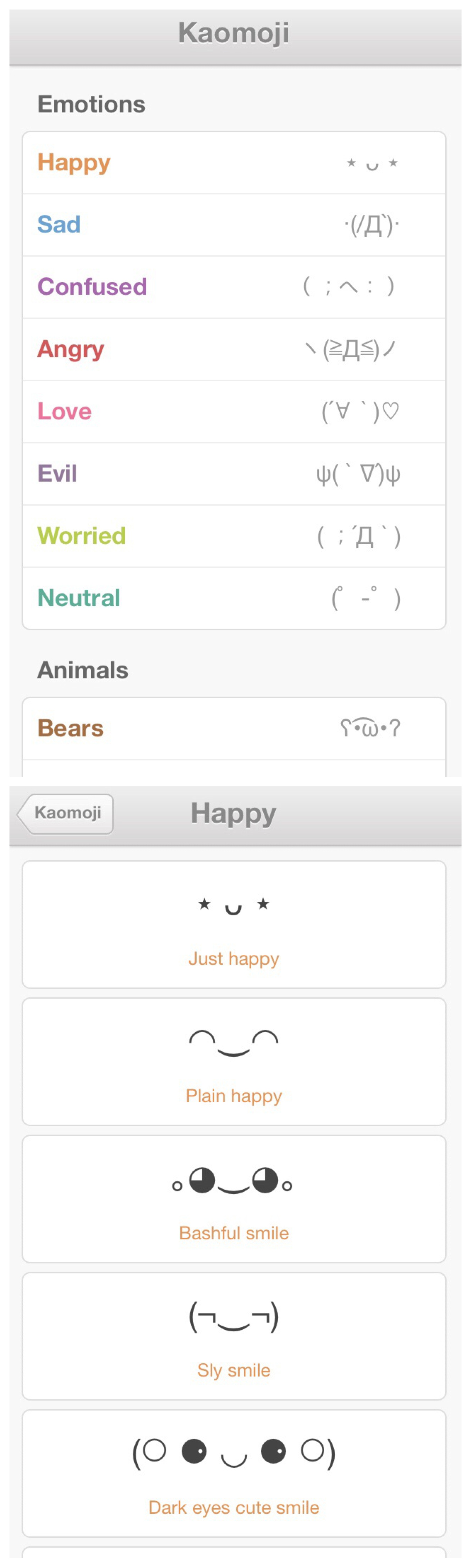Select the Bashful smile kaomoji face

coord(234,1181)
